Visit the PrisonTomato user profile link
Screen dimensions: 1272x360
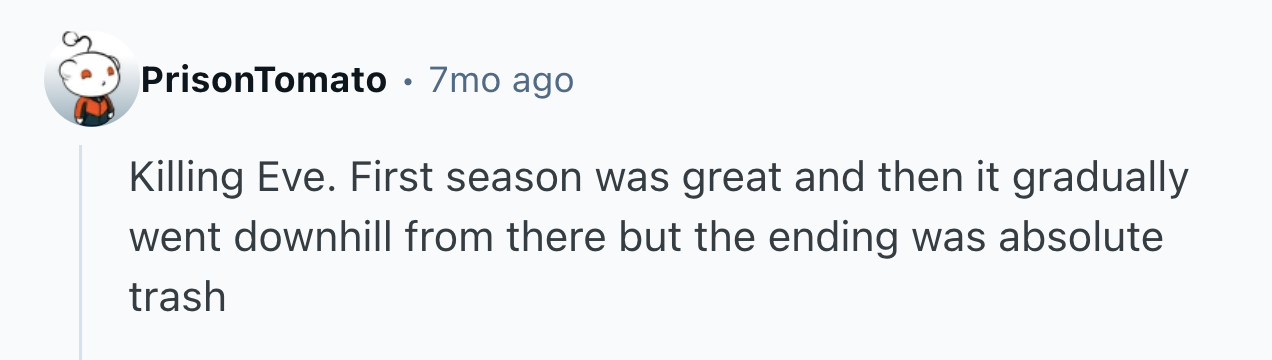264,80
